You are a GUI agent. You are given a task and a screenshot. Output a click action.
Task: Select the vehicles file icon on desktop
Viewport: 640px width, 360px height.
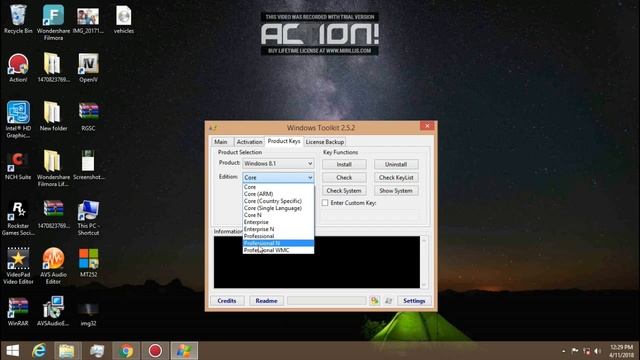(124, 19)
